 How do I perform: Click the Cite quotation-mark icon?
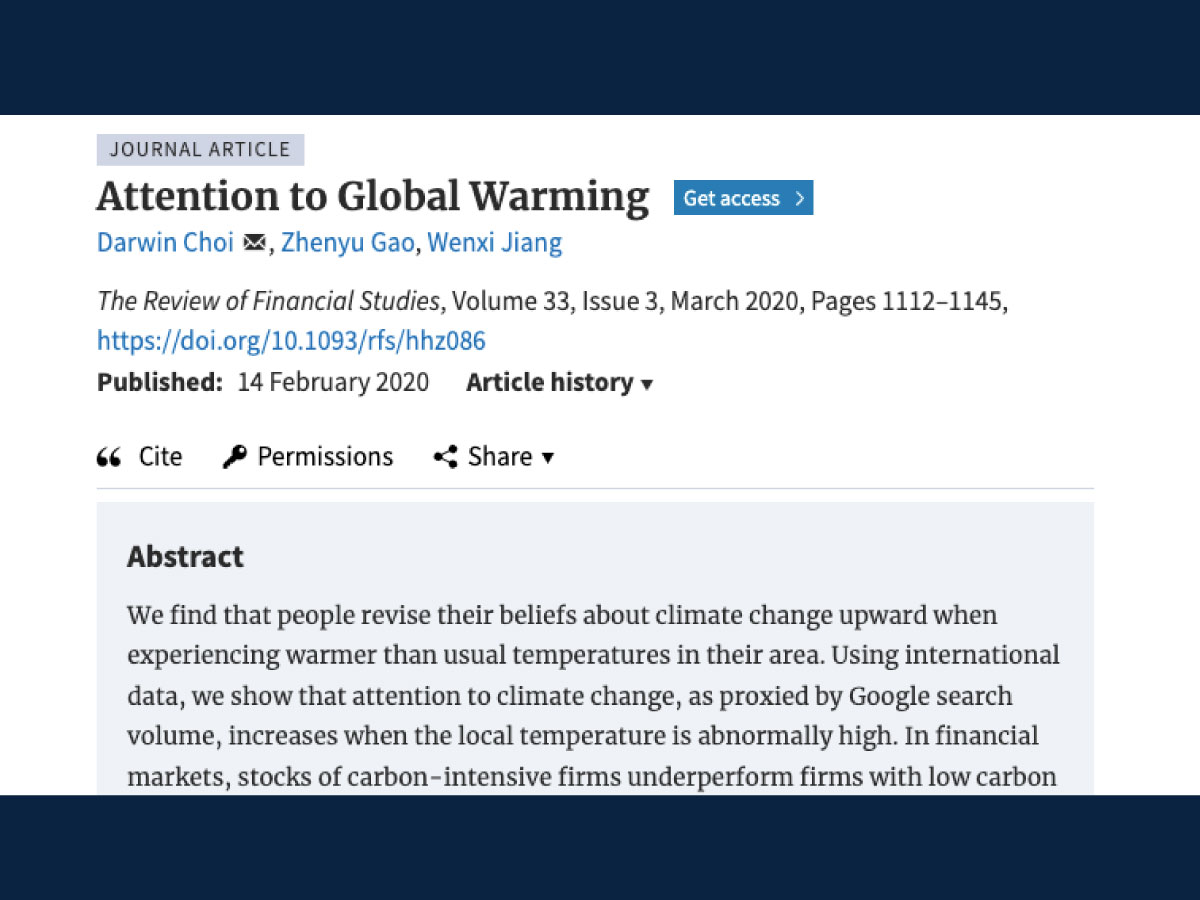coord(108,458)
